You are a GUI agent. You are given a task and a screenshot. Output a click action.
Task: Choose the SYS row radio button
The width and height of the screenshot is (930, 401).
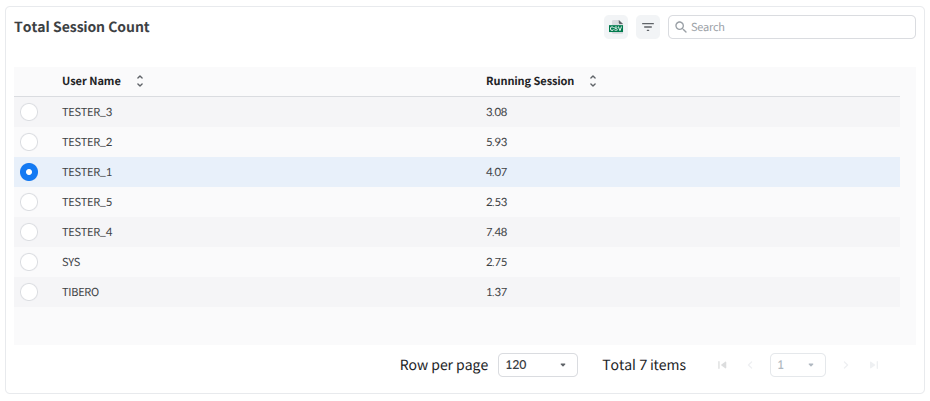point(29,262)
